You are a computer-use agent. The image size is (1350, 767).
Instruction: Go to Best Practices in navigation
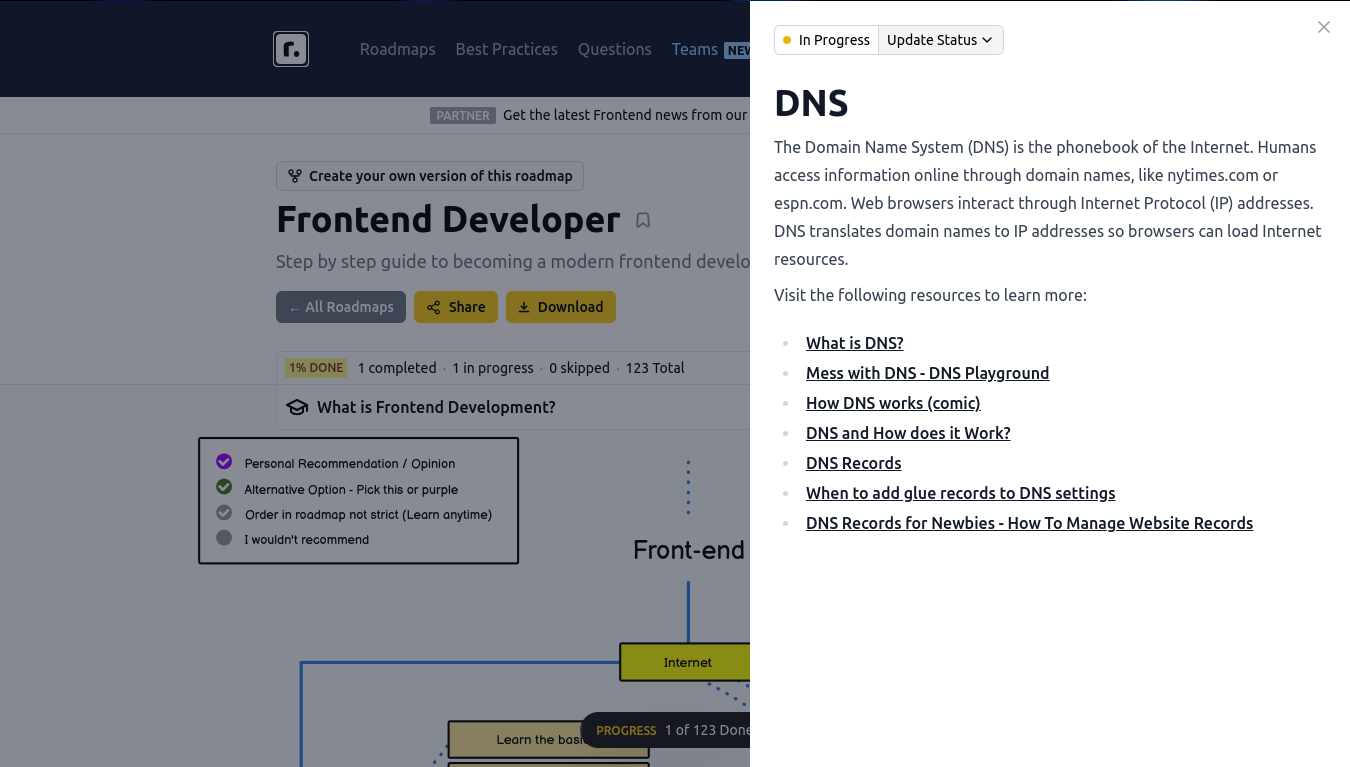pos(506,49)
